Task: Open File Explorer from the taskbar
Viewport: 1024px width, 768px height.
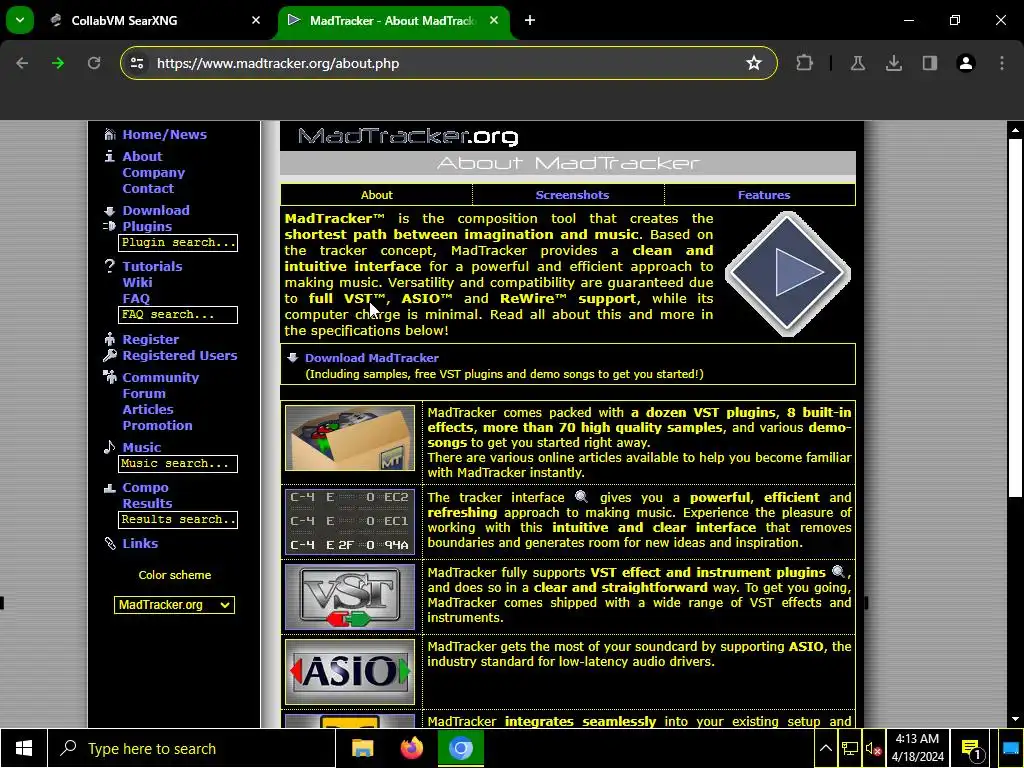Action: pos(362,748)
